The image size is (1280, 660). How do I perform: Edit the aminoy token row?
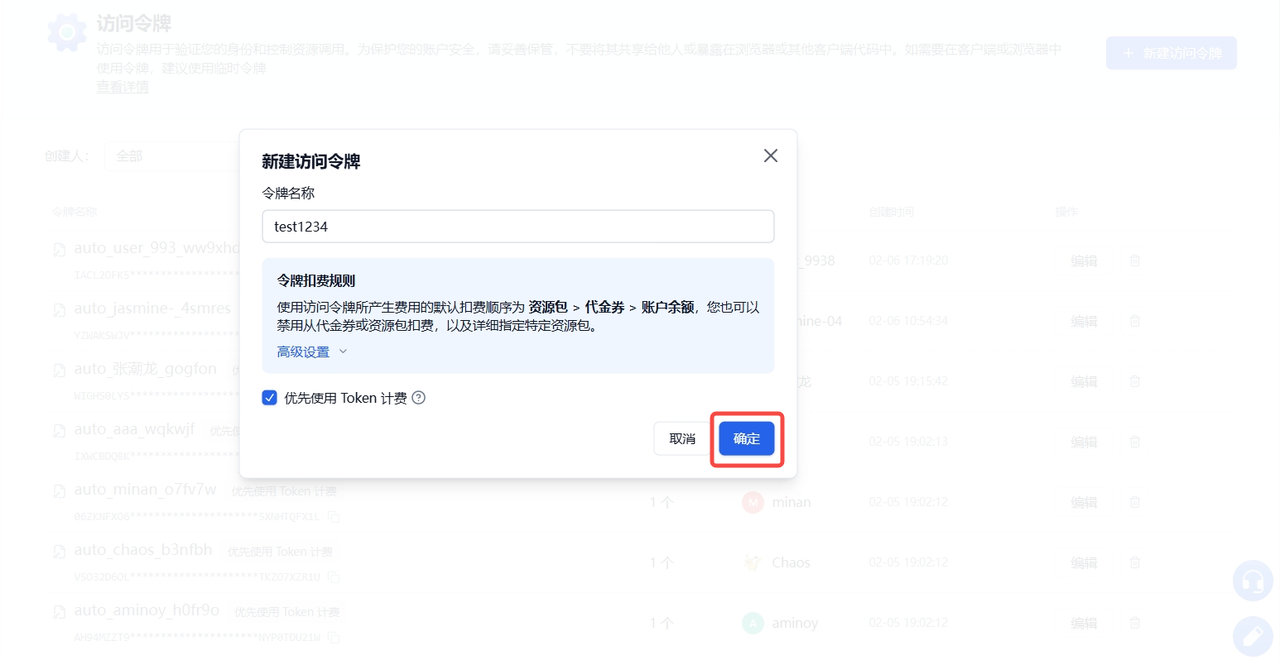pos(1084,623)
